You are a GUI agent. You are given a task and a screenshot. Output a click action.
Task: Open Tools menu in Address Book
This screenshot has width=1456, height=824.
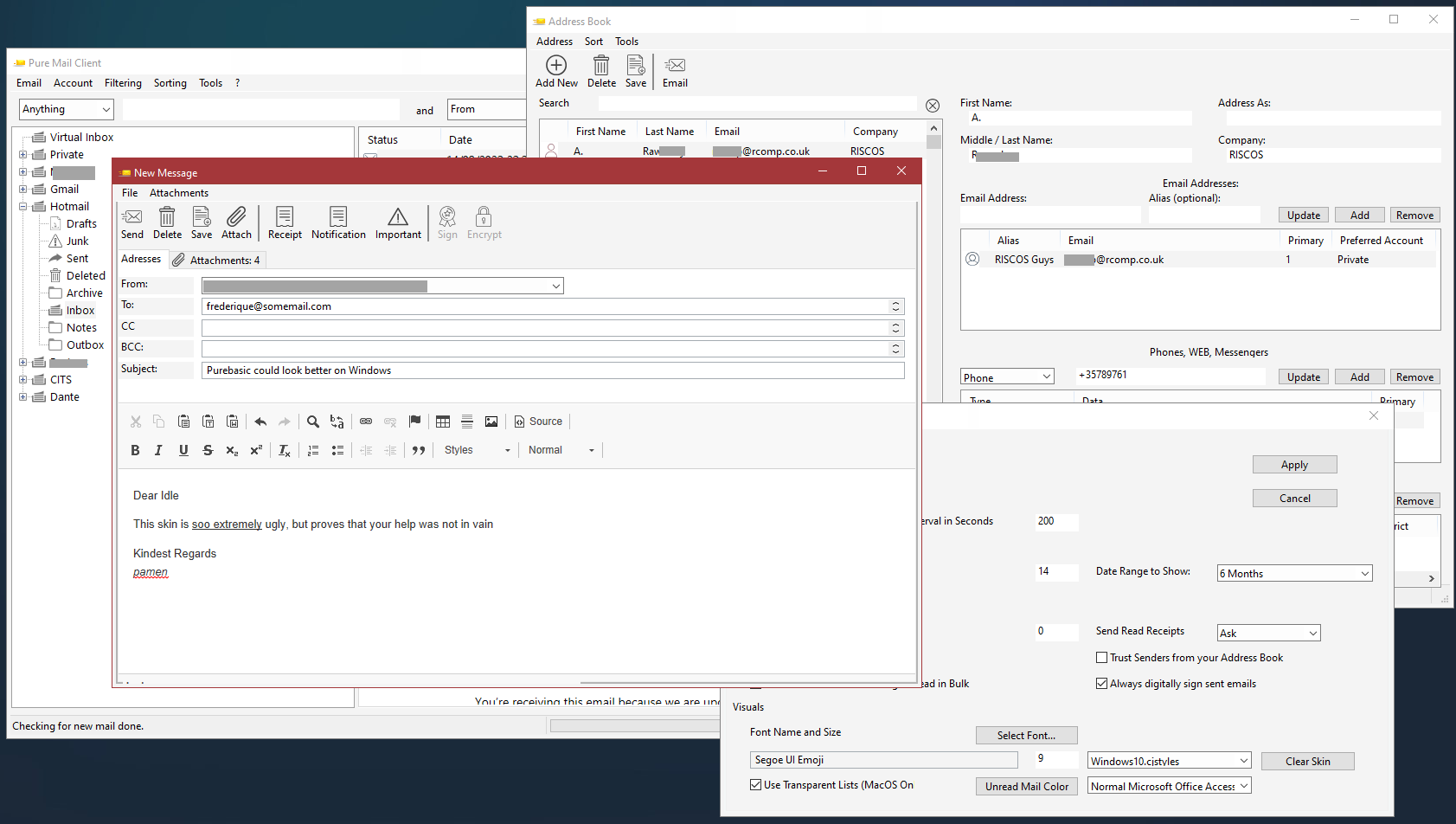click(626, 42)
